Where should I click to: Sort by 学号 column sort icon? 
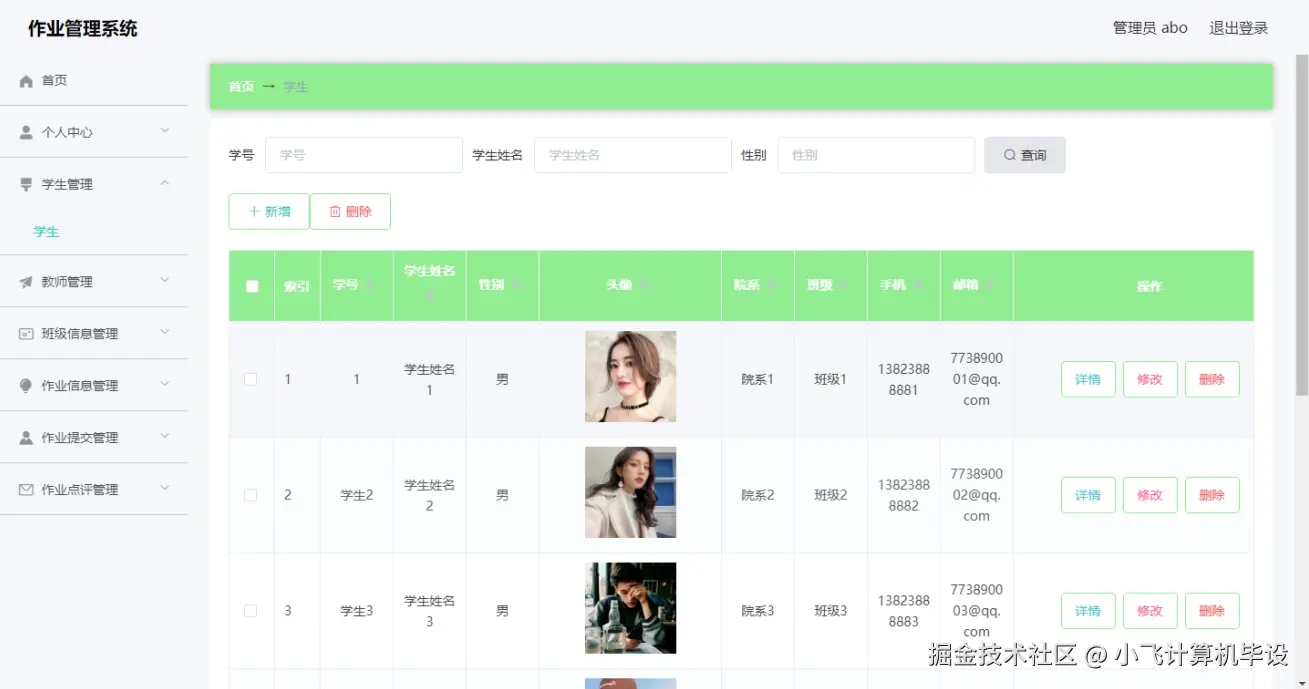(x=370, y=286)
